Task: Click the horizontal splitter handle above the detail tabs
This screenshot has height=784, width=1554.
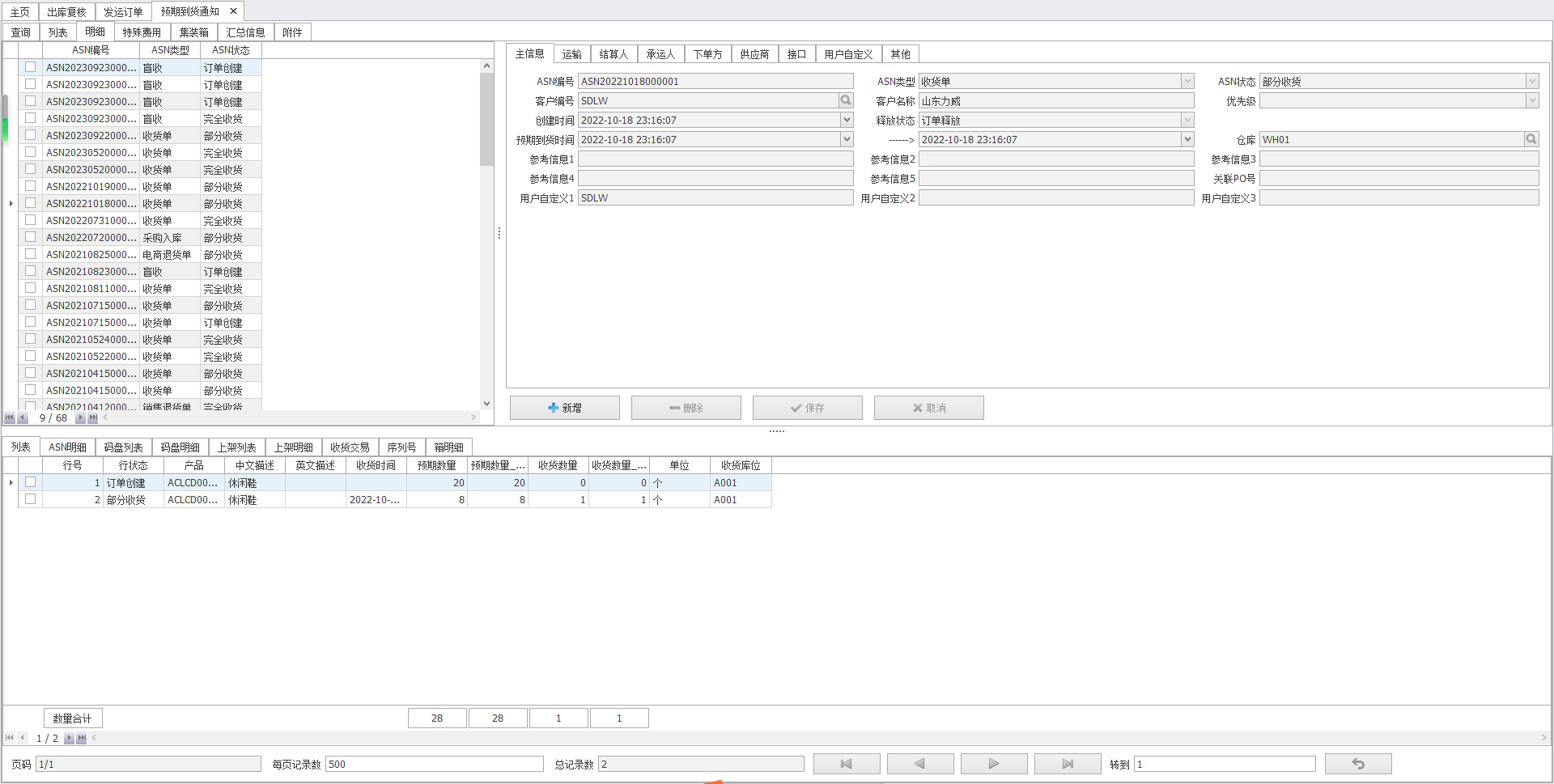Action: click(777, 431)
